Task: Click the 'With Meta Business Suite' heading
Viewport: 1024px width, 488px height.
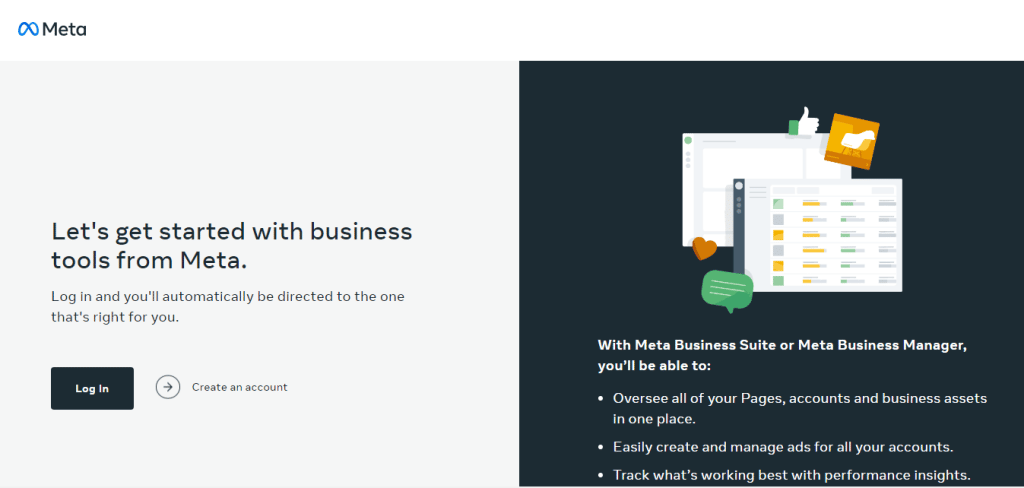Action: tap(782, 355)
